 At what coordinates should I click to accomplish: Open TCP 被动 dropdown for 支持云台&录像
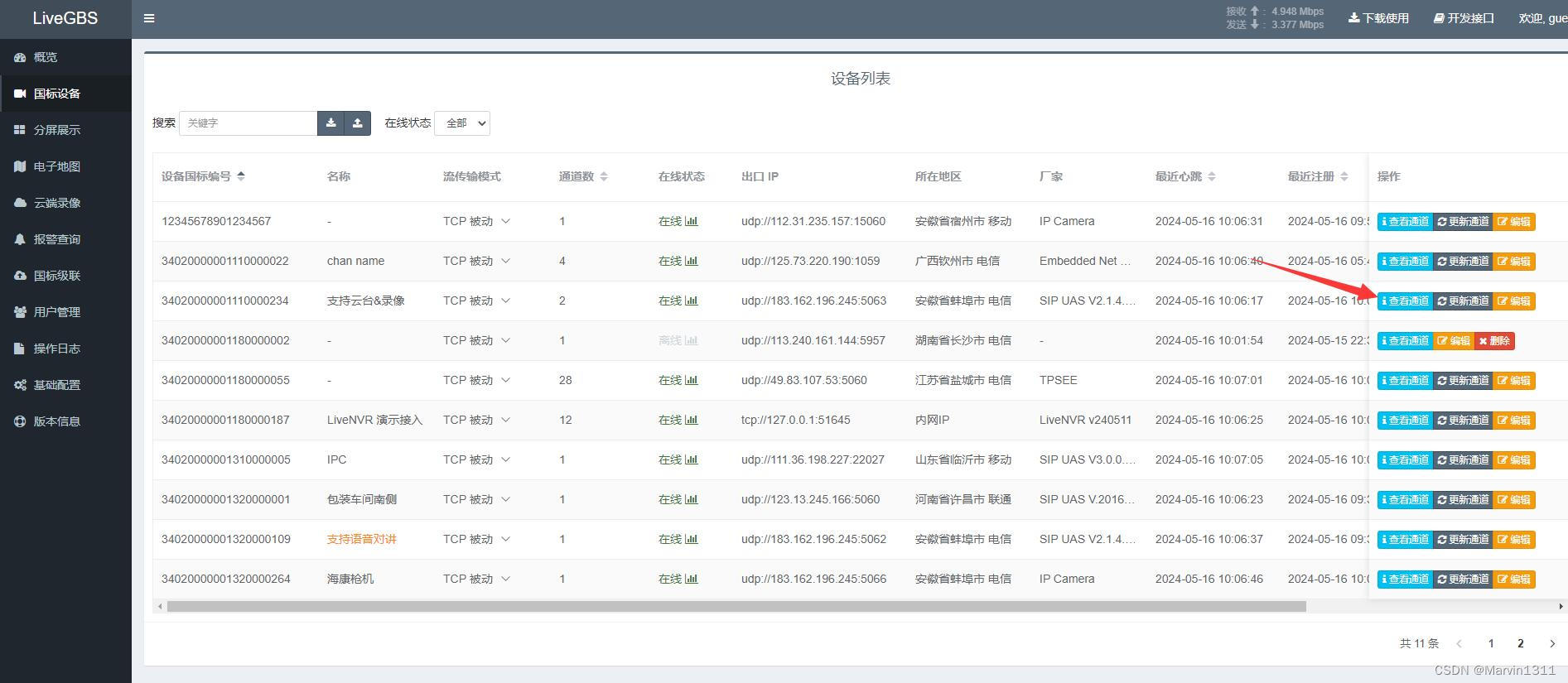pyautogui.click(x=476, y=301)
